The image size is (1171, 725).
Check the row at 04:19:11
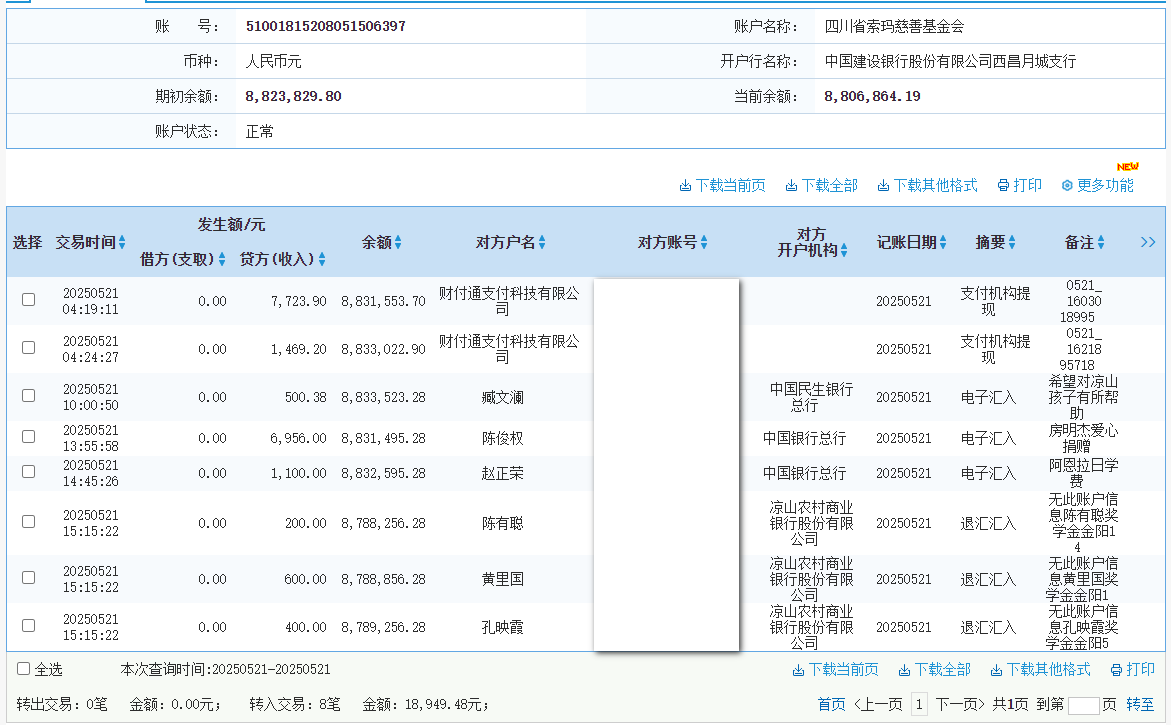pyautogui.click(x=28, y=299)
